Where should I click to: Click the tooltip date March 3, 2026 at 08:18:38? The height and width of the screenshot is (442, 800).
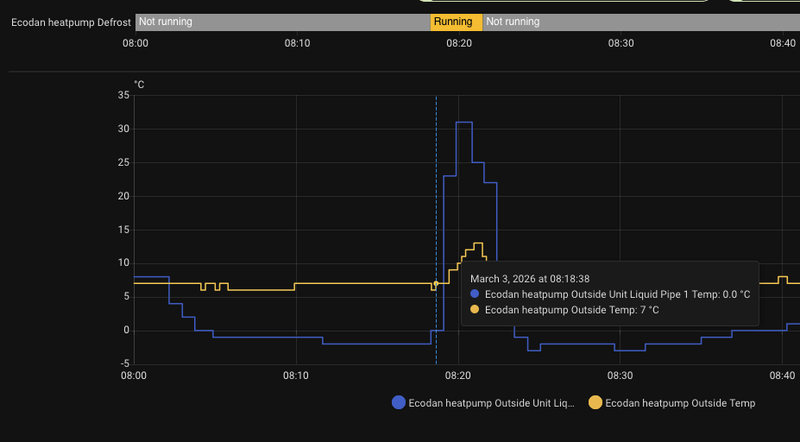coord(530,279)
